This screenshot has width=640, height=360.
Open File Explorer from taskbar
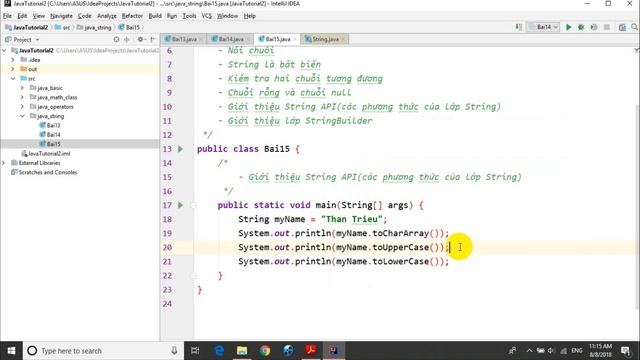coord(242,351)
